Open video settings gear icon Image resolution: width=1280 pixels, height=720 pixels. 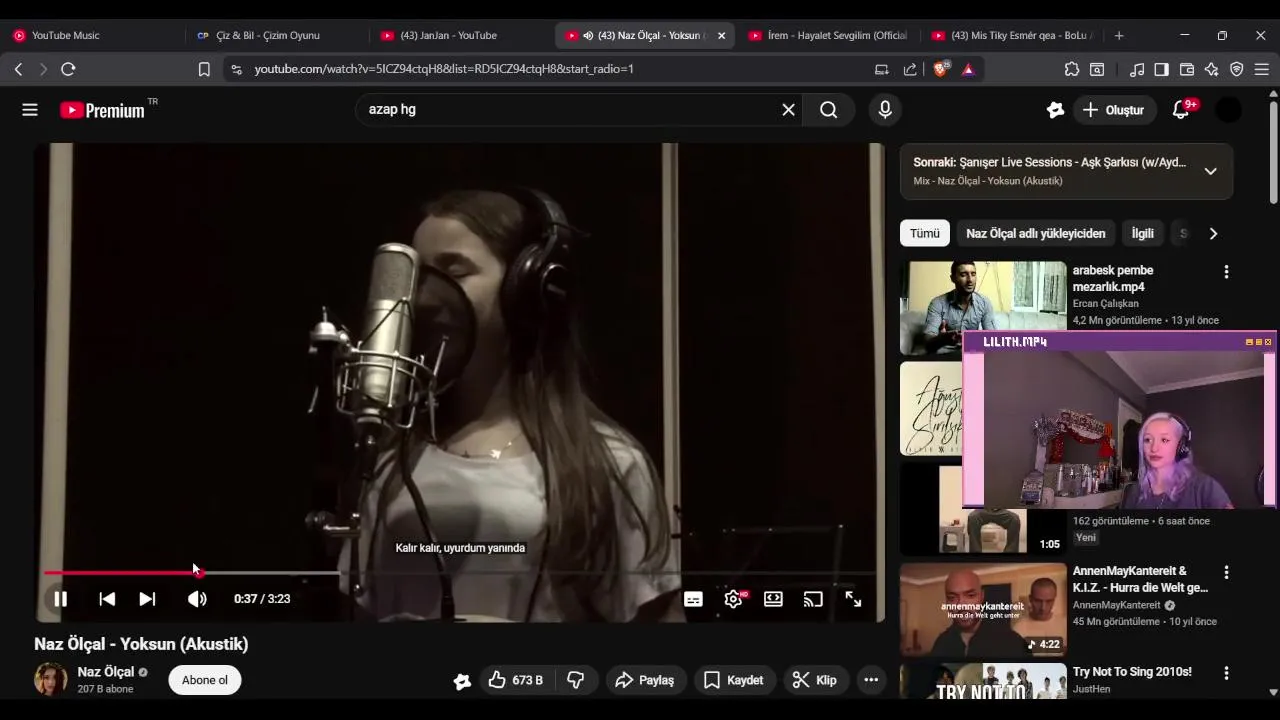pyautogui.click(x=734, y=599)
